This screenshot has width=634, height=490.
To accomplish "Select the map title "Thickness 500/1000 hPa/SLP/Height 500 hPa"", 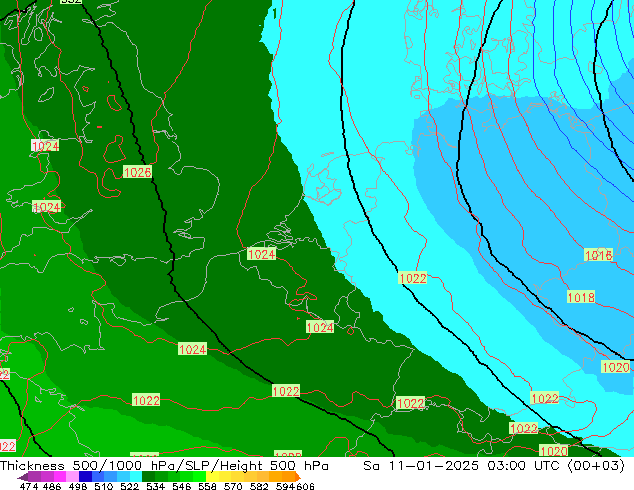I will (x=164, y=466).
